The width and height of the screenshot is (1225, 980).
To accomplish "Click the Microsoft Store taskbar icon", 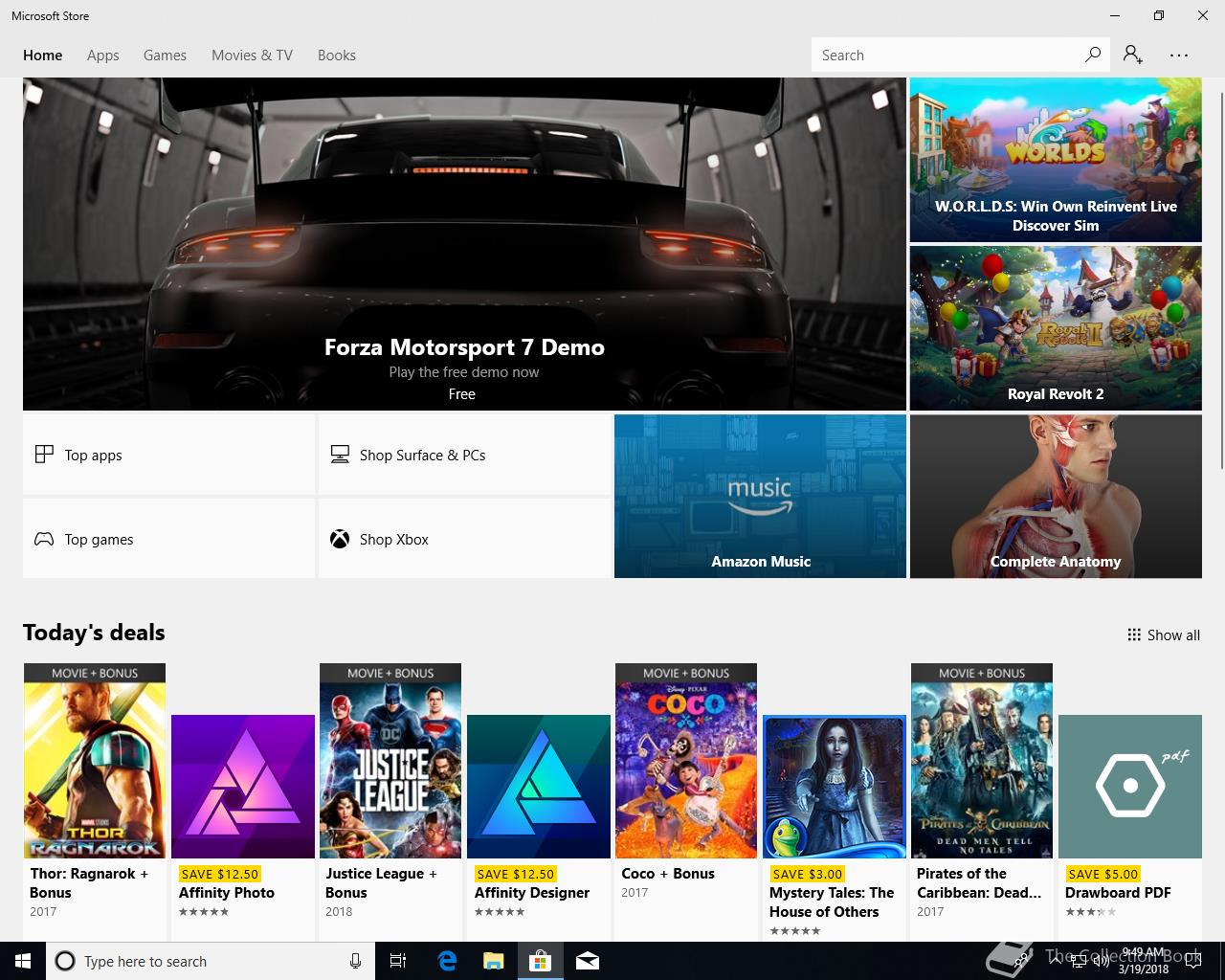I will click(x=541, y=961).
